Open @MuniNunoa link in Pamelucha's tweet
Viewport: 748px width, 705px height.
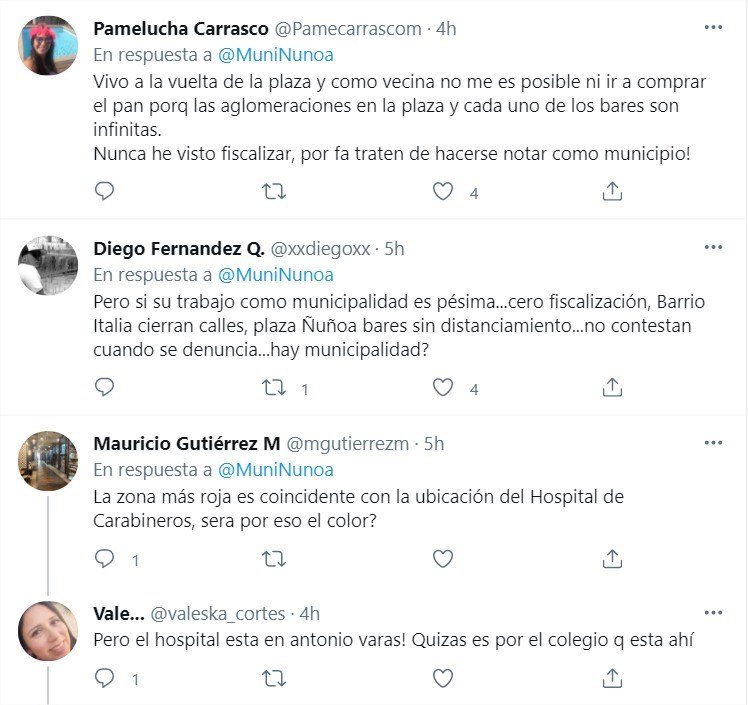(275, 54)
